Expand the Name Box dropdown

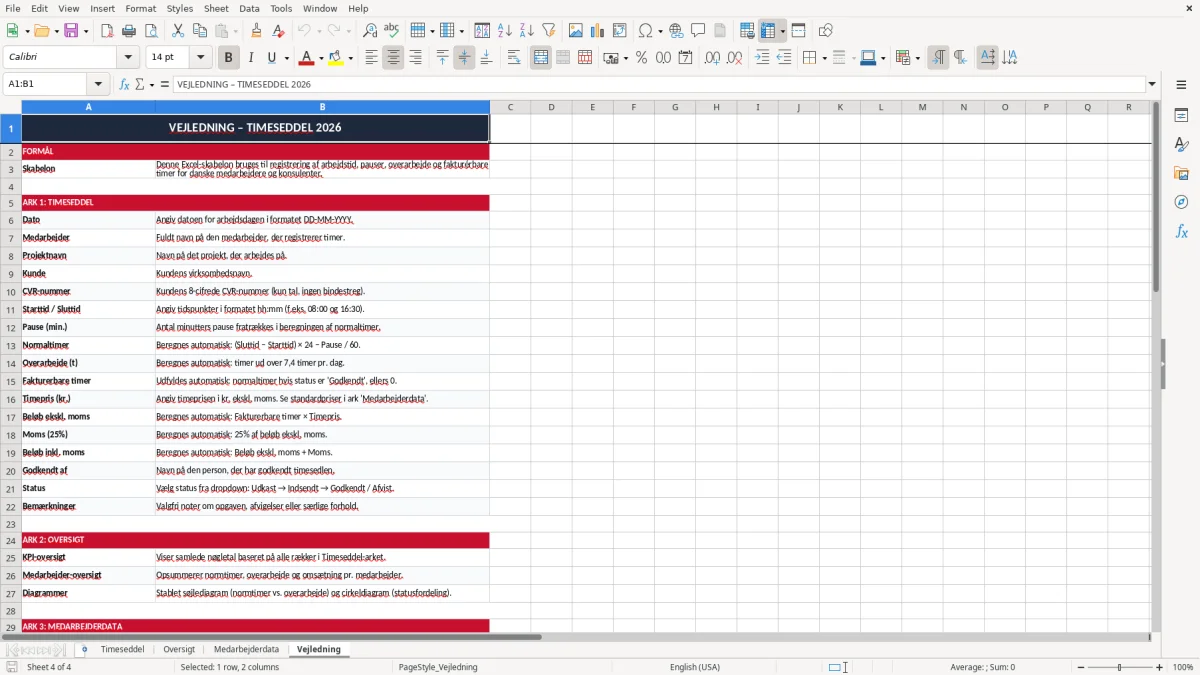[98, 85]
